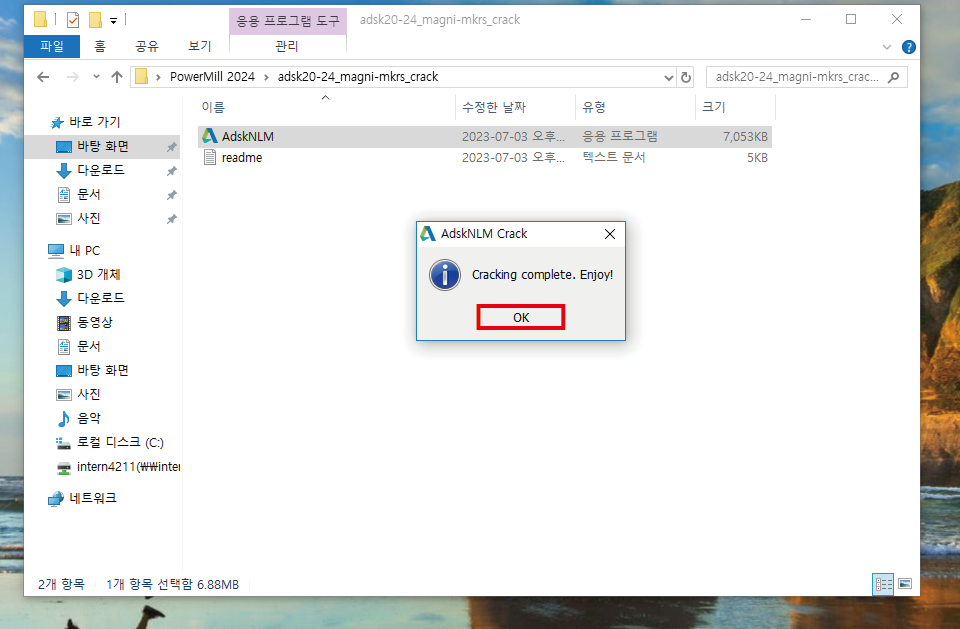Switch to details view layout
Screen dimensions: 960x629
pos(883,584)
